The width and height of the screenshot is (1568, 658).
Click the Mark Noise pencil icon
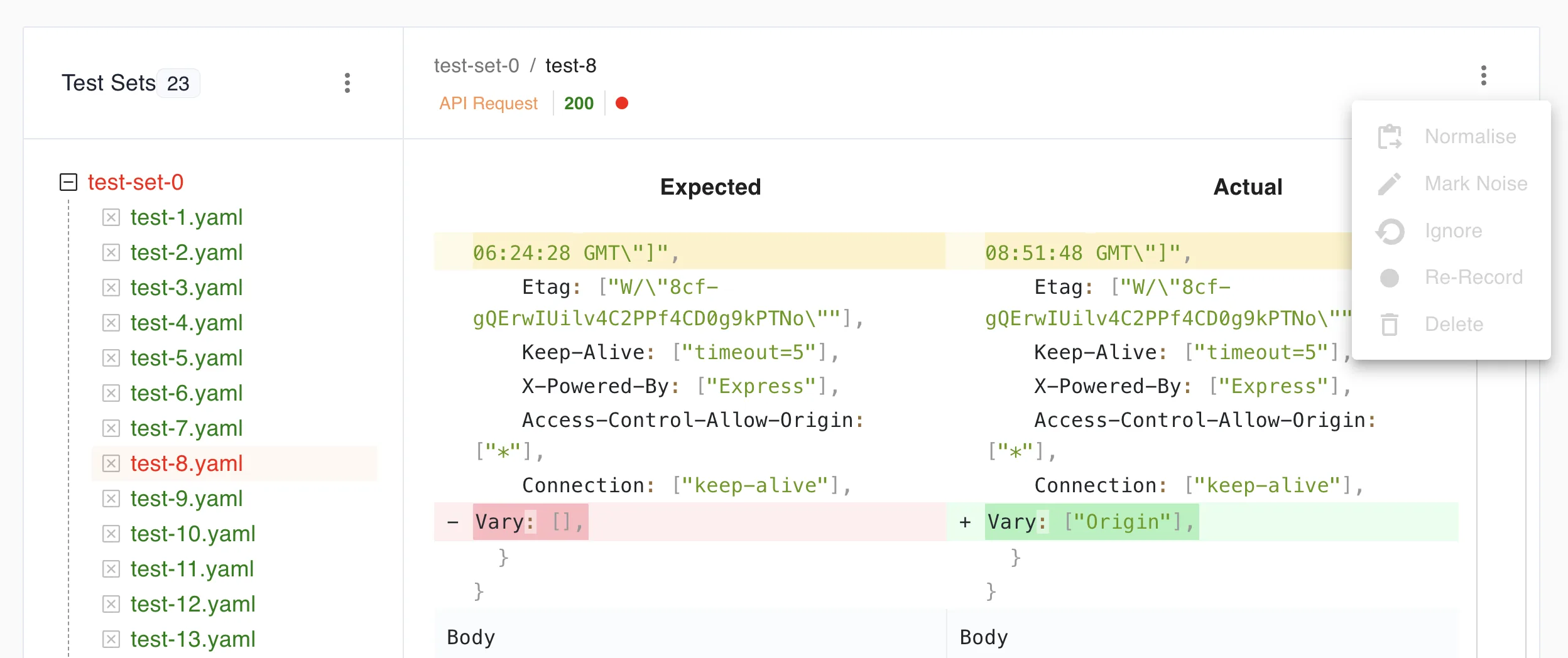1390,183
